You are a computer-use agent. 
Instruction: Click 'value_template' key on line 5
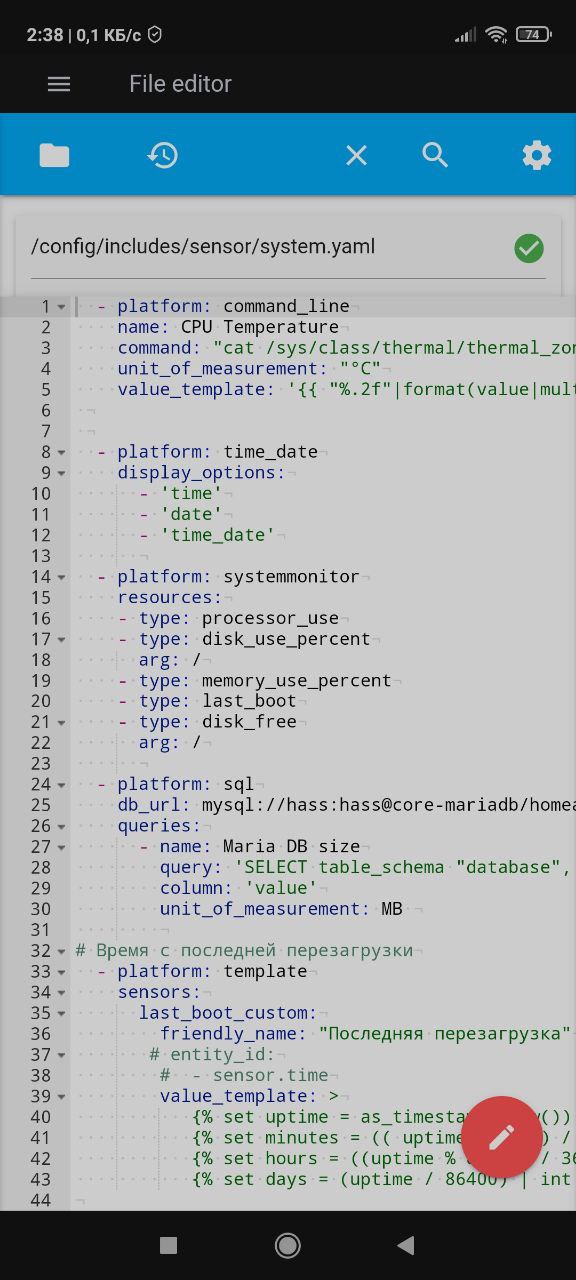[x=191, y=389]
